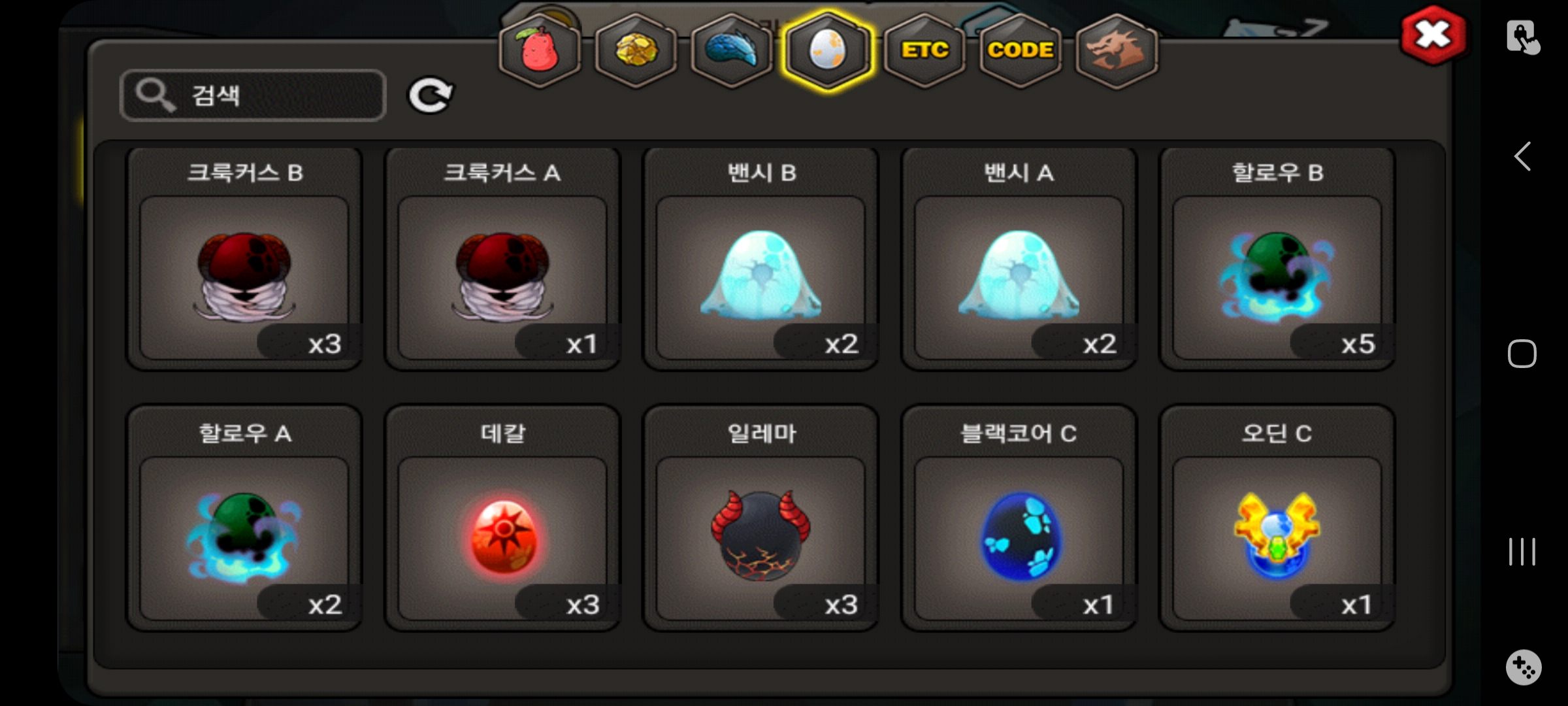Switch to the CODE tab
The image size is (1568, 706).
pos(1021,51)
